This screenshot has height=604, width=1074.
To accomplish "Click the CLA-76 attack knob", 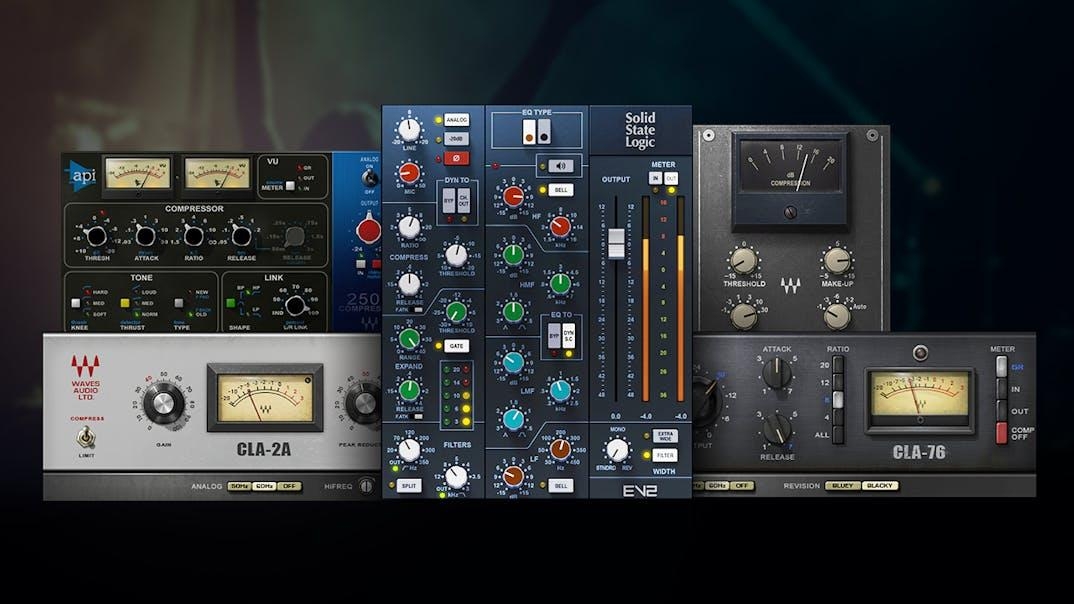I will (777, 373).
